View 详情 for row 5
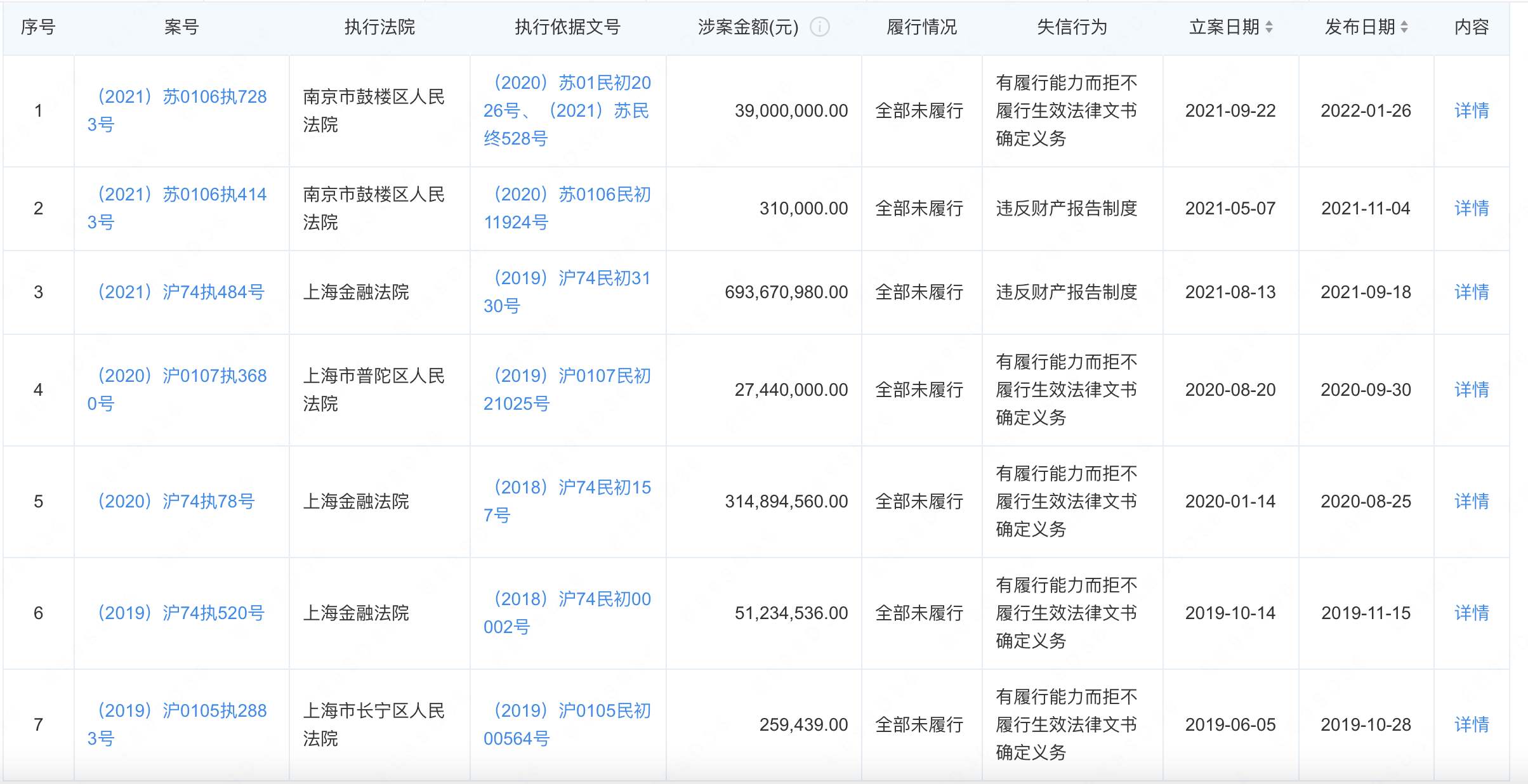Image resolution: width=1528 pixels, height=784 pixels. [x=1472, y=501]
